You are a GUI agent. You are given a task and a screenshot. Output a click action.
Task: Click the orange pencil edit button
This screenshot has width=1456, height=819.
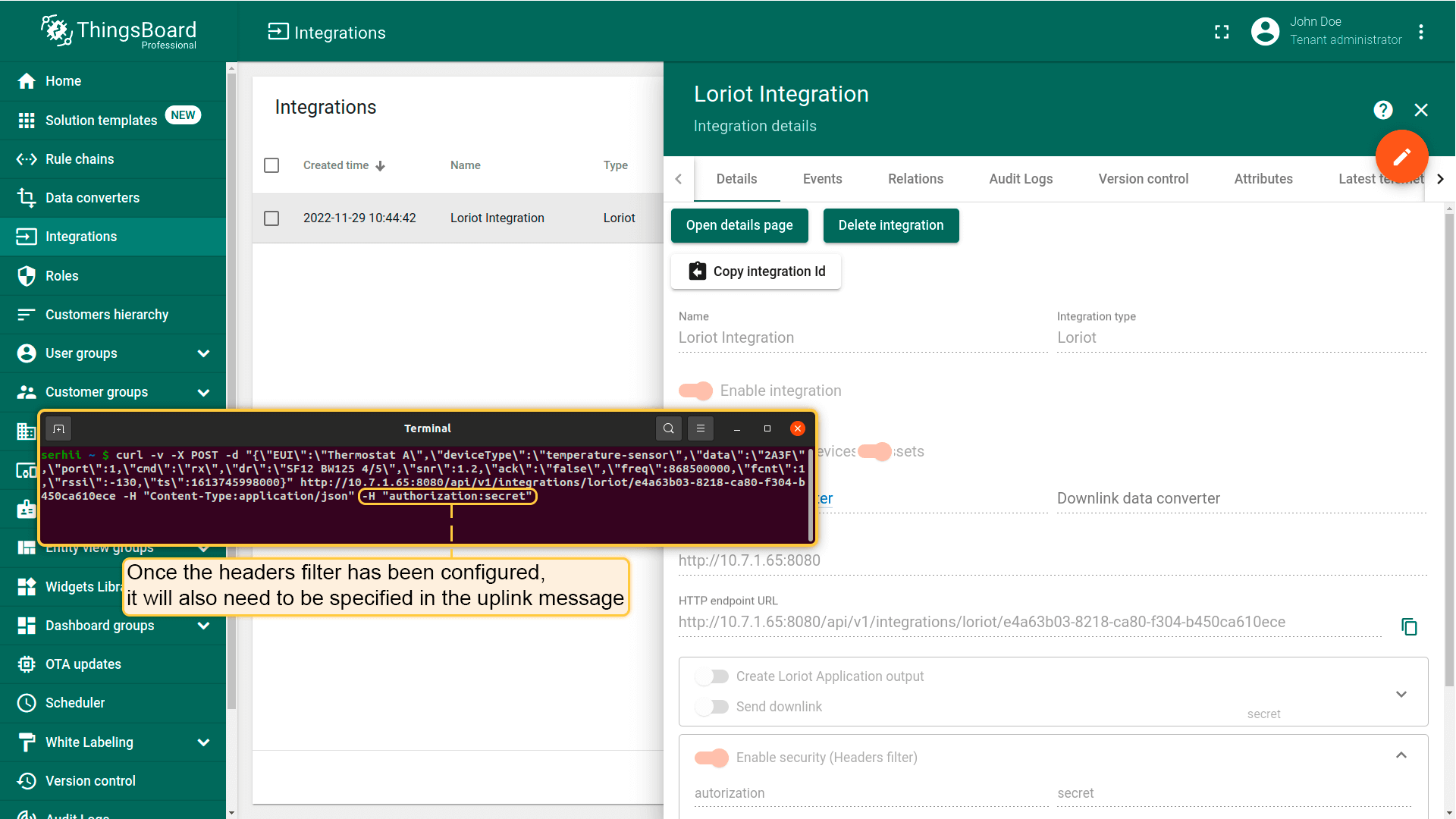point(1401,157)
